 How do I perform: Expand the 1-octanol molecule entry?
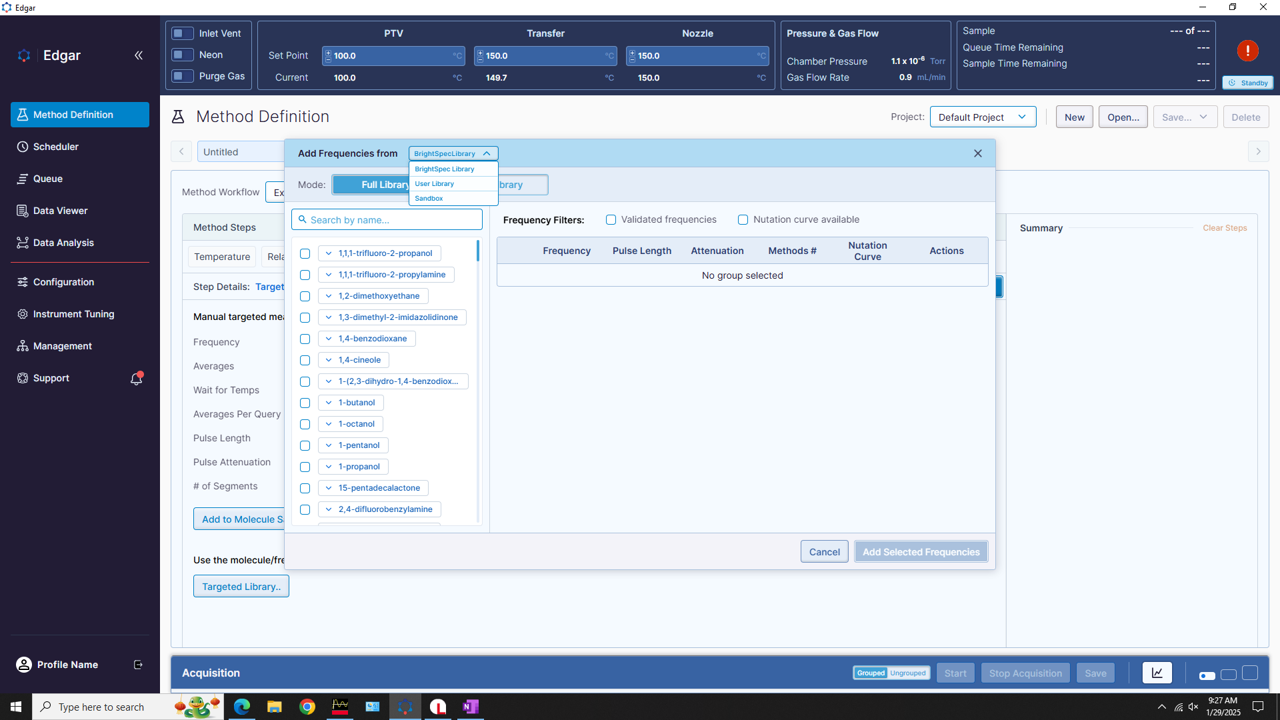(x=328, y=424)
